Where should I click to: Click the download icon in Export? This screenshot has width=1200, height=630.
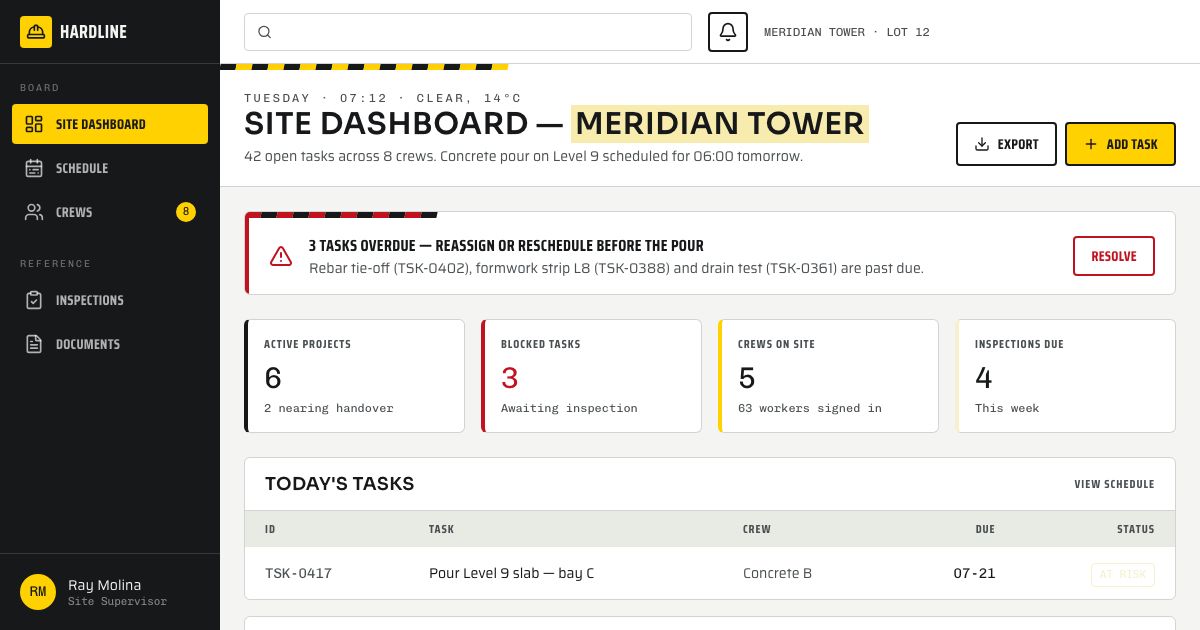(982, 144)
